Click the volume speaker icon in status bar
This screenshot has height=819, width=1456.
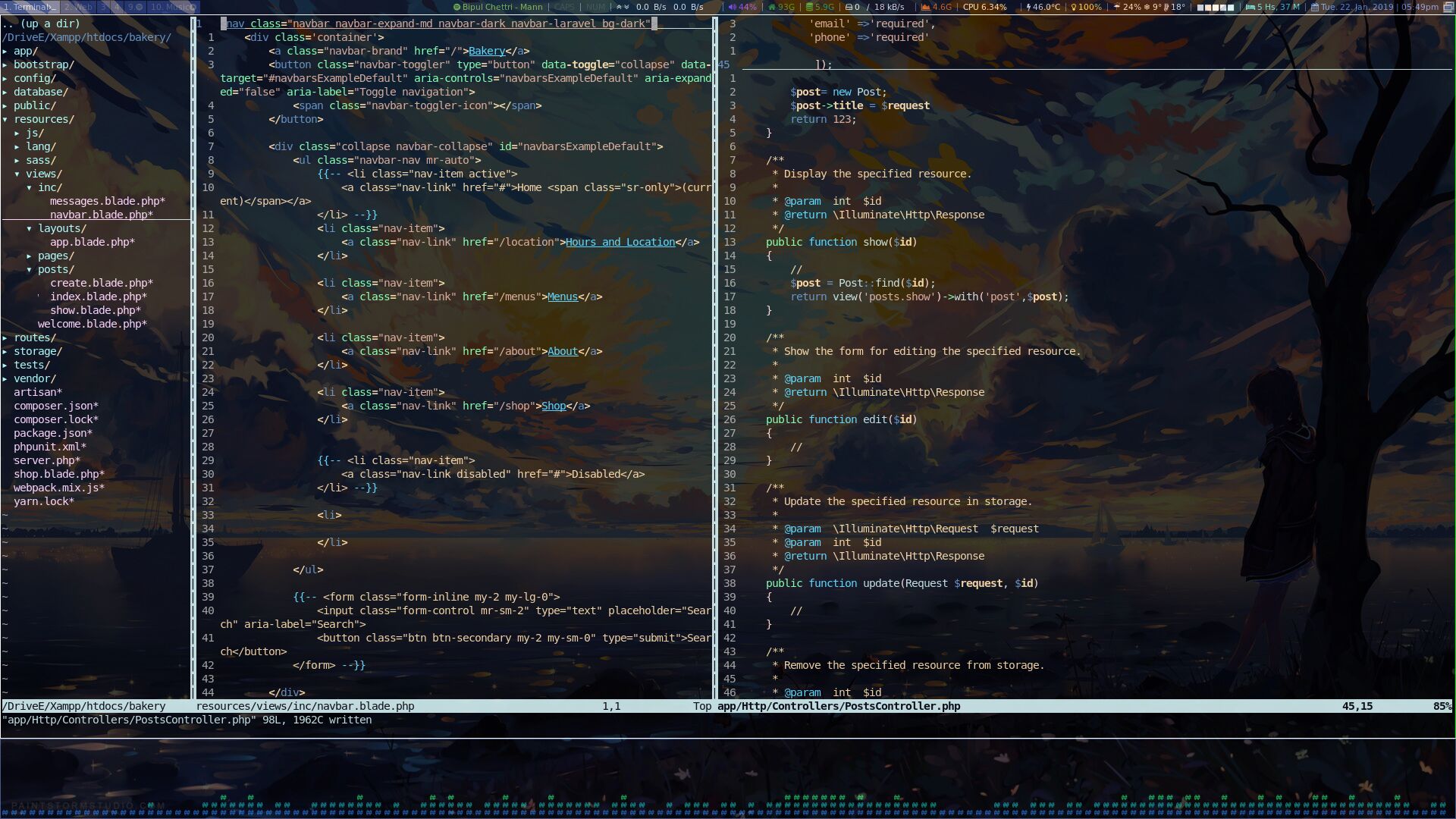tap(733, 7)
